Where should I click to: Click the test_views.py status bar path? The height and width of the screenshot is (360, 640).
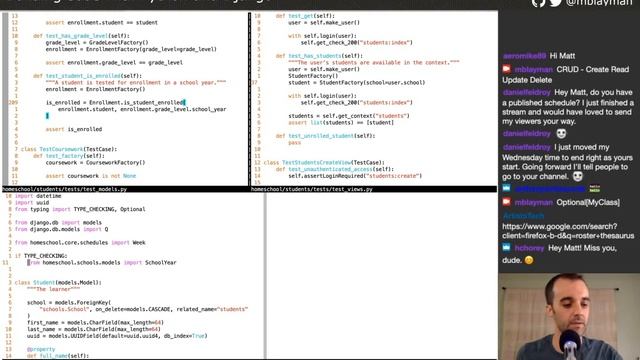[311, 189]
